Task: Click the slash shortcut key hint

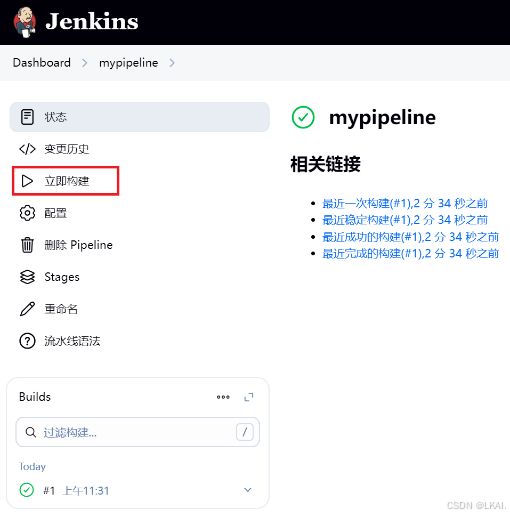Action: (x=245, y=432)
